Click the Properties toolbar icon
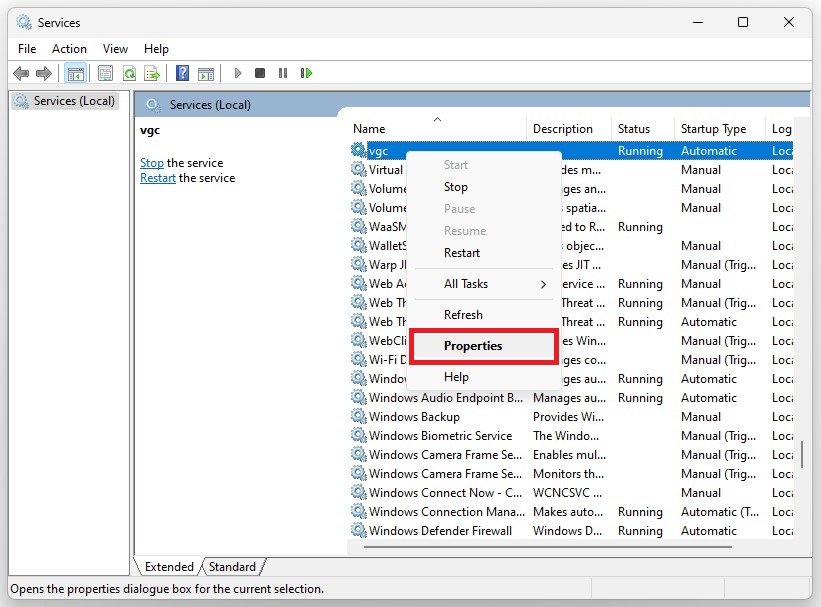This screenshot has width=821, height=607. coord(103,73)
